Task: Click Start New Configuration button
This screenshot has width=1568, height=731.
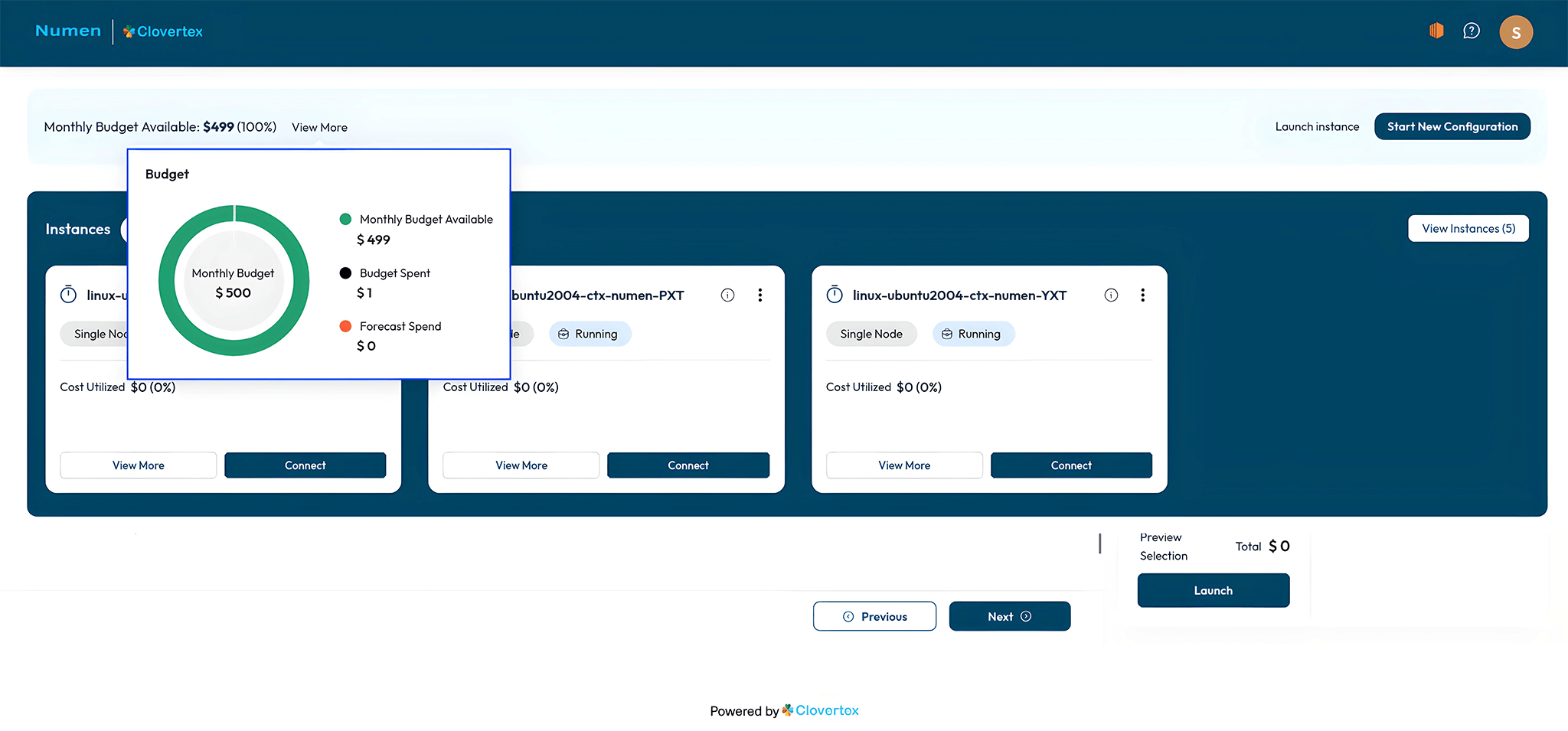Action: pos(1452,126)
